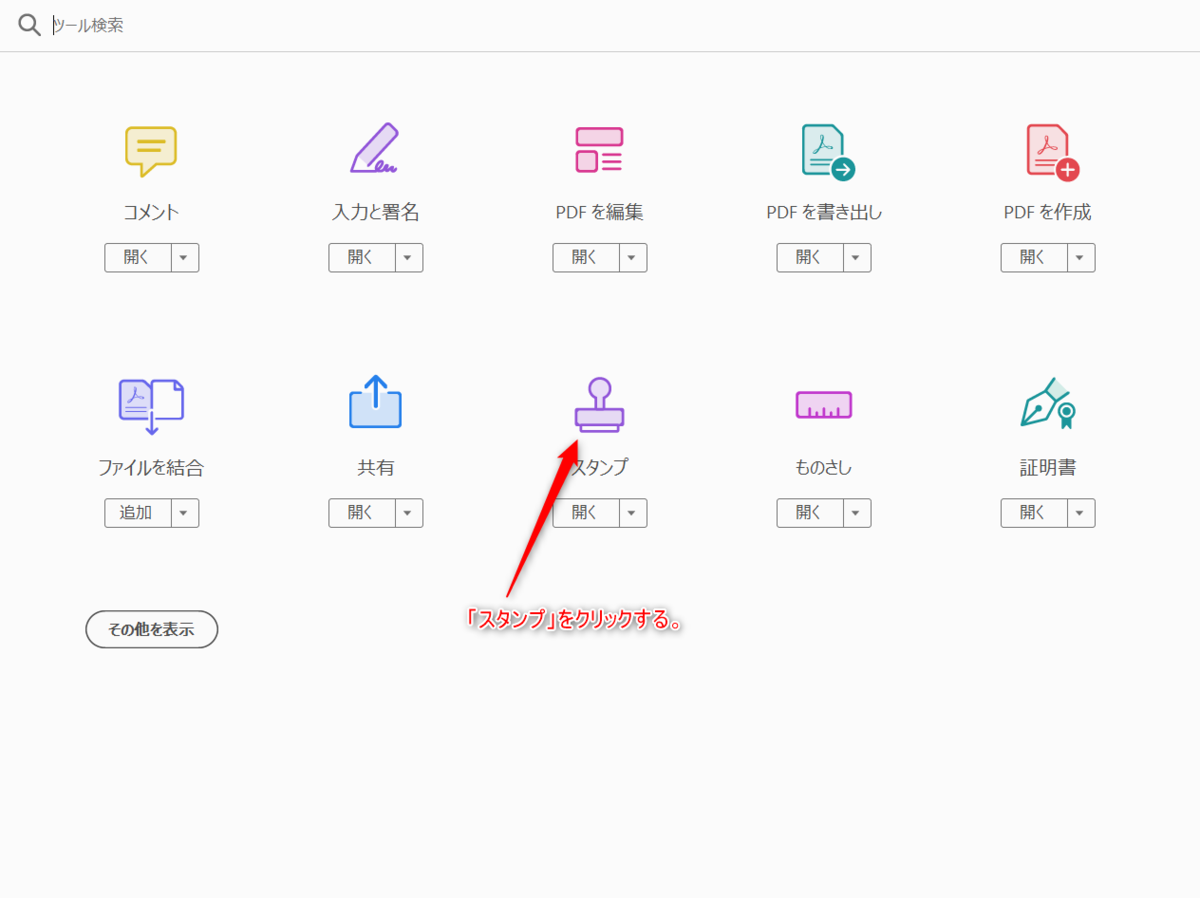The image size is (1200, 898).
Task: Expand dropdown arrow next to コメント 開く
Action: pos(185,257)
